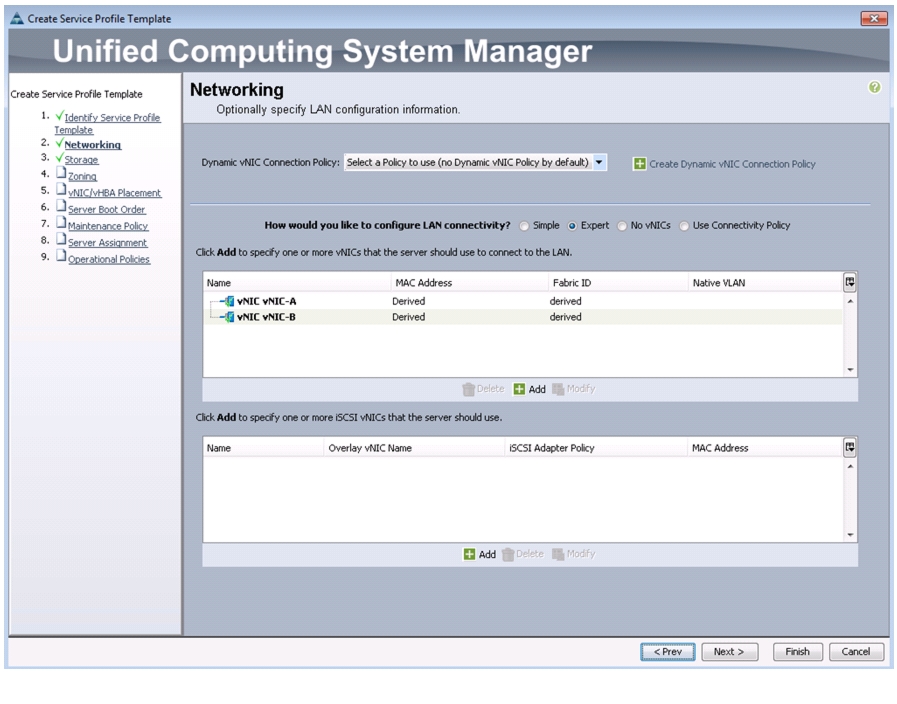Click derived Fabric ID cell for vNIC-B
The width and height of the screenshot is (897, 704).
click(x=565, y=317)
